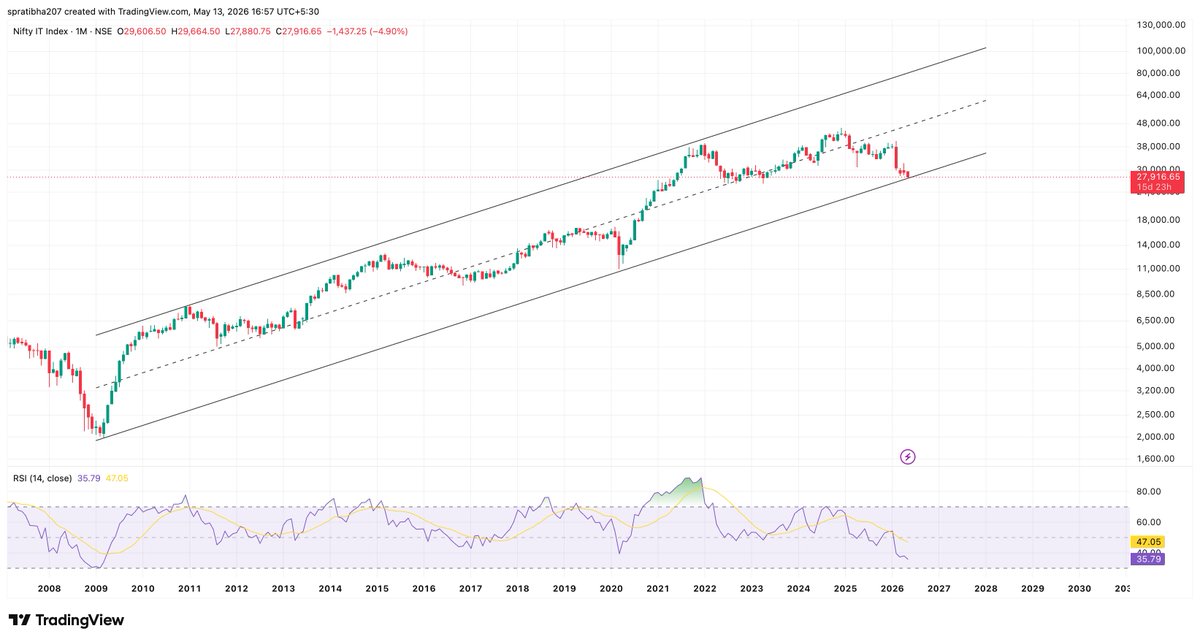Click the 64,000.00 price axis level
This screenshot has height=642, width=1200.
1159,96
